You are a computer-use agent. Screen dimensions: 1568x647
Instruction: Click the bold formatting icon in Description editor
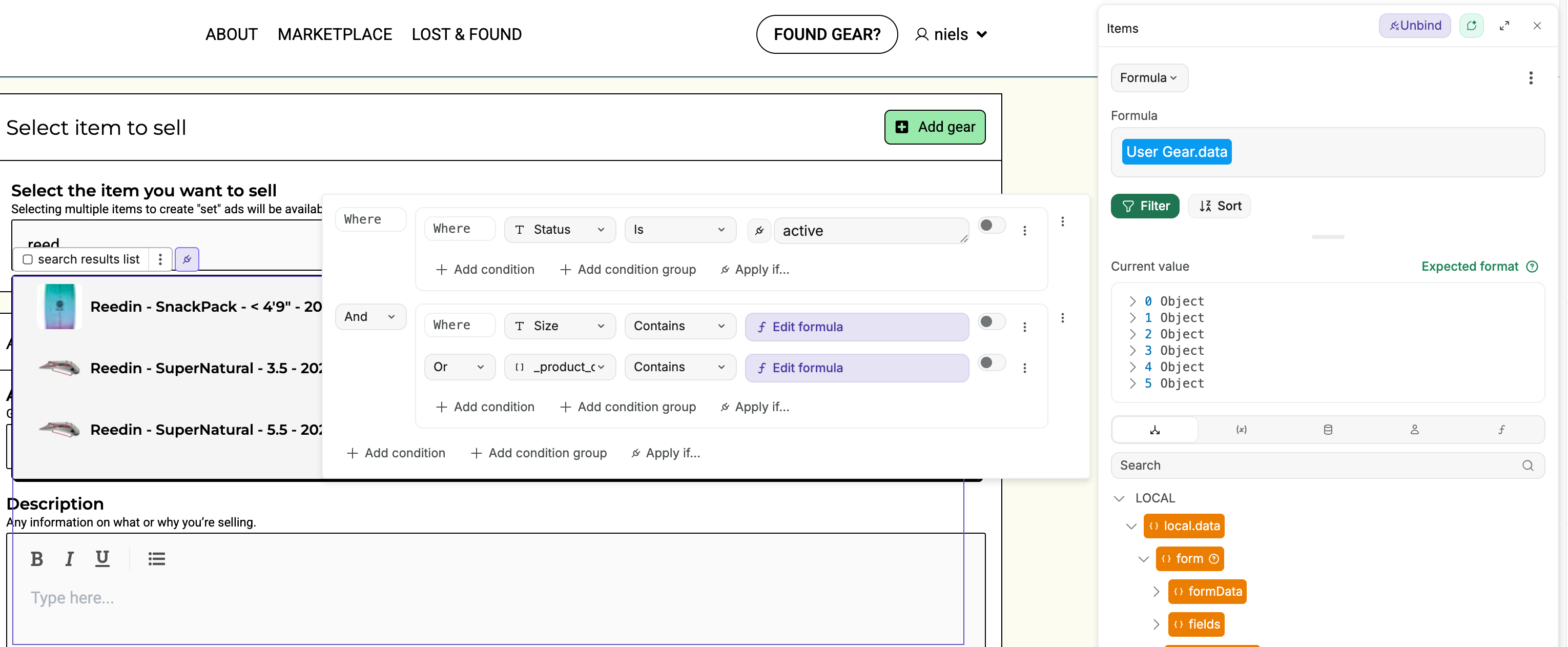tap(36, 559)
